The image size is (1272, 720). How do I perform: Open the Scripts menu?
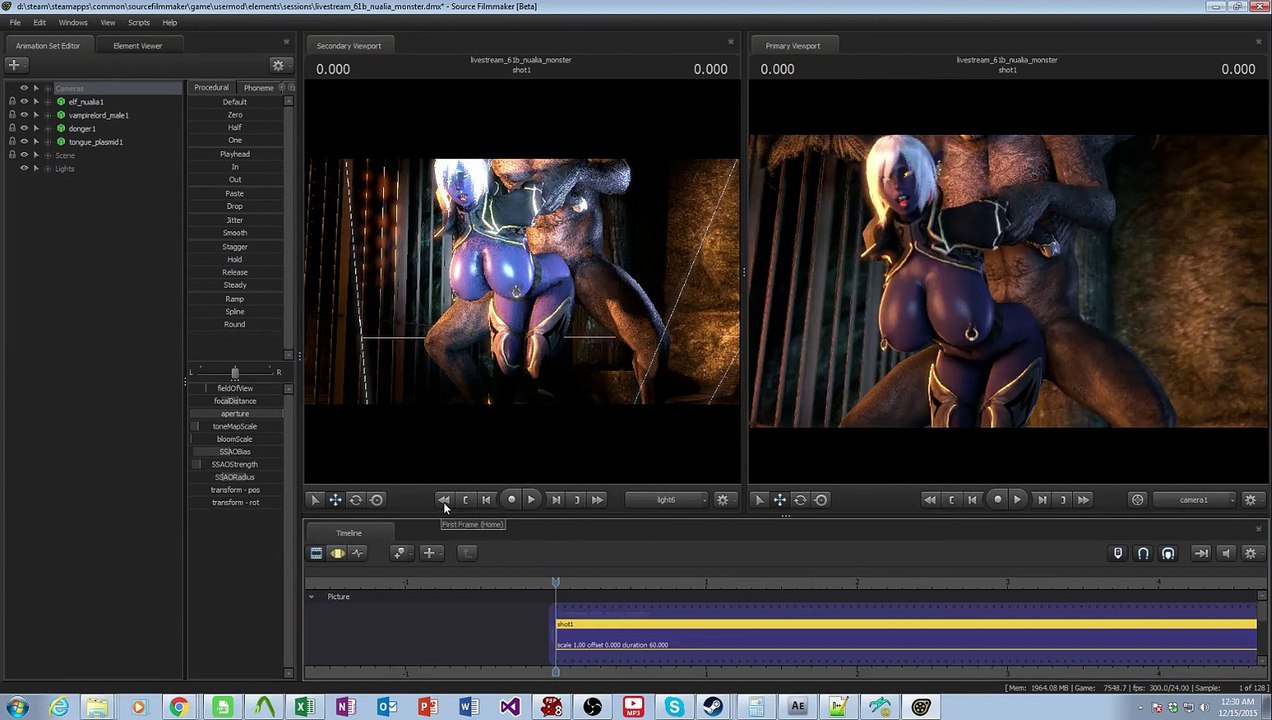[139, 22]
